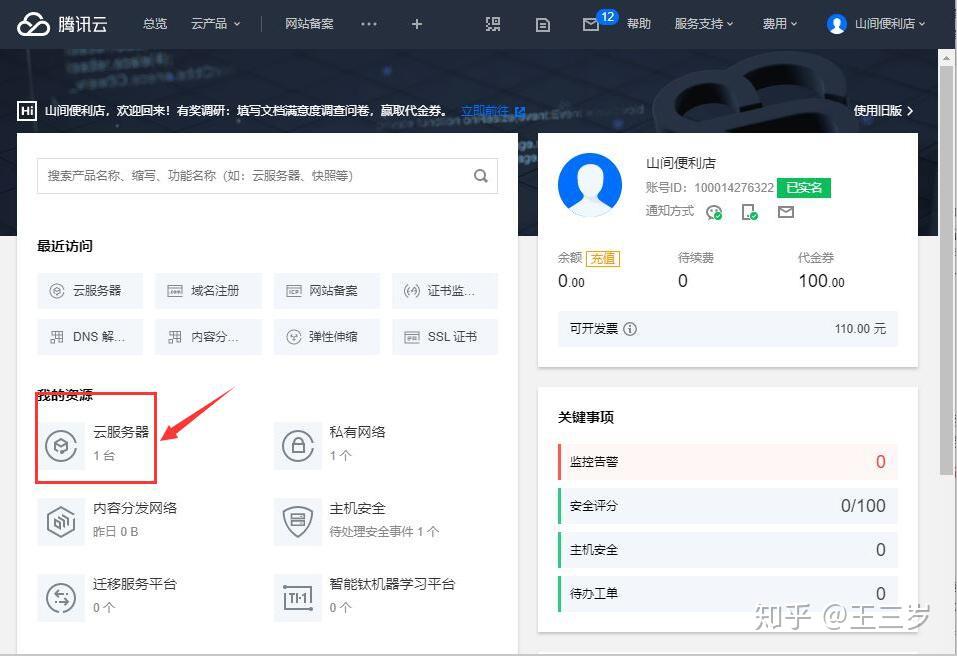Open the documents icon in top bar
This screenshot has height=656, width=957.
(x=543, y=24)
